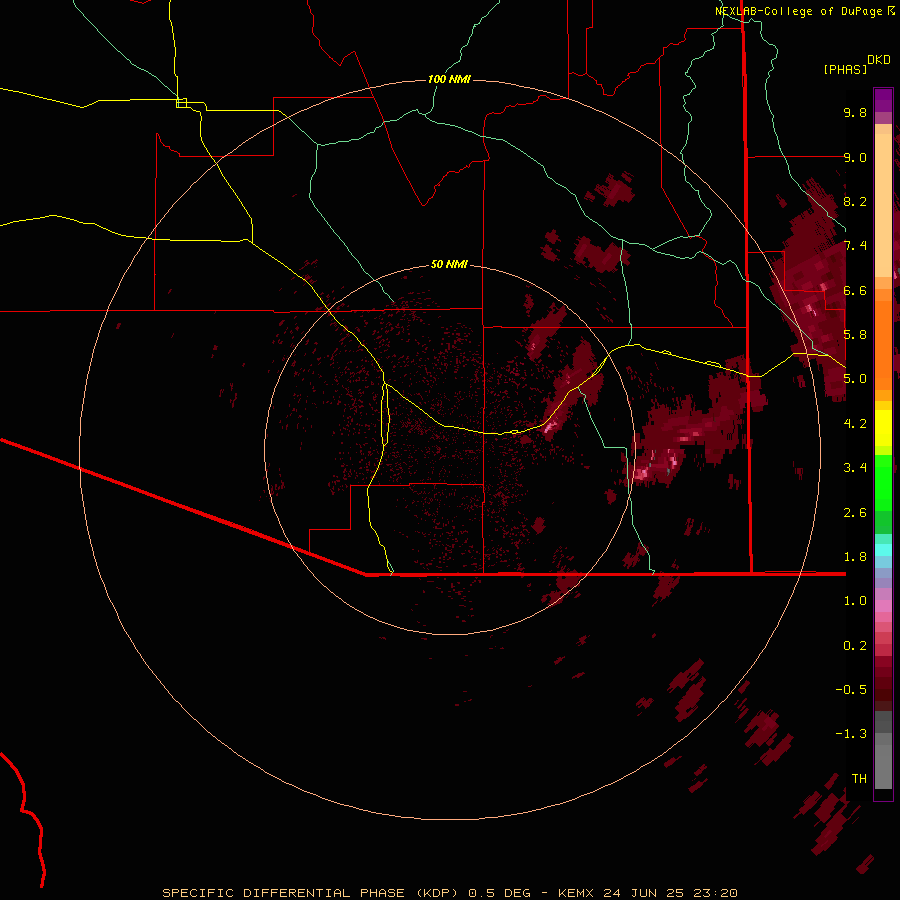Pick the pink band near 1.0

click(x=883, y=606)
